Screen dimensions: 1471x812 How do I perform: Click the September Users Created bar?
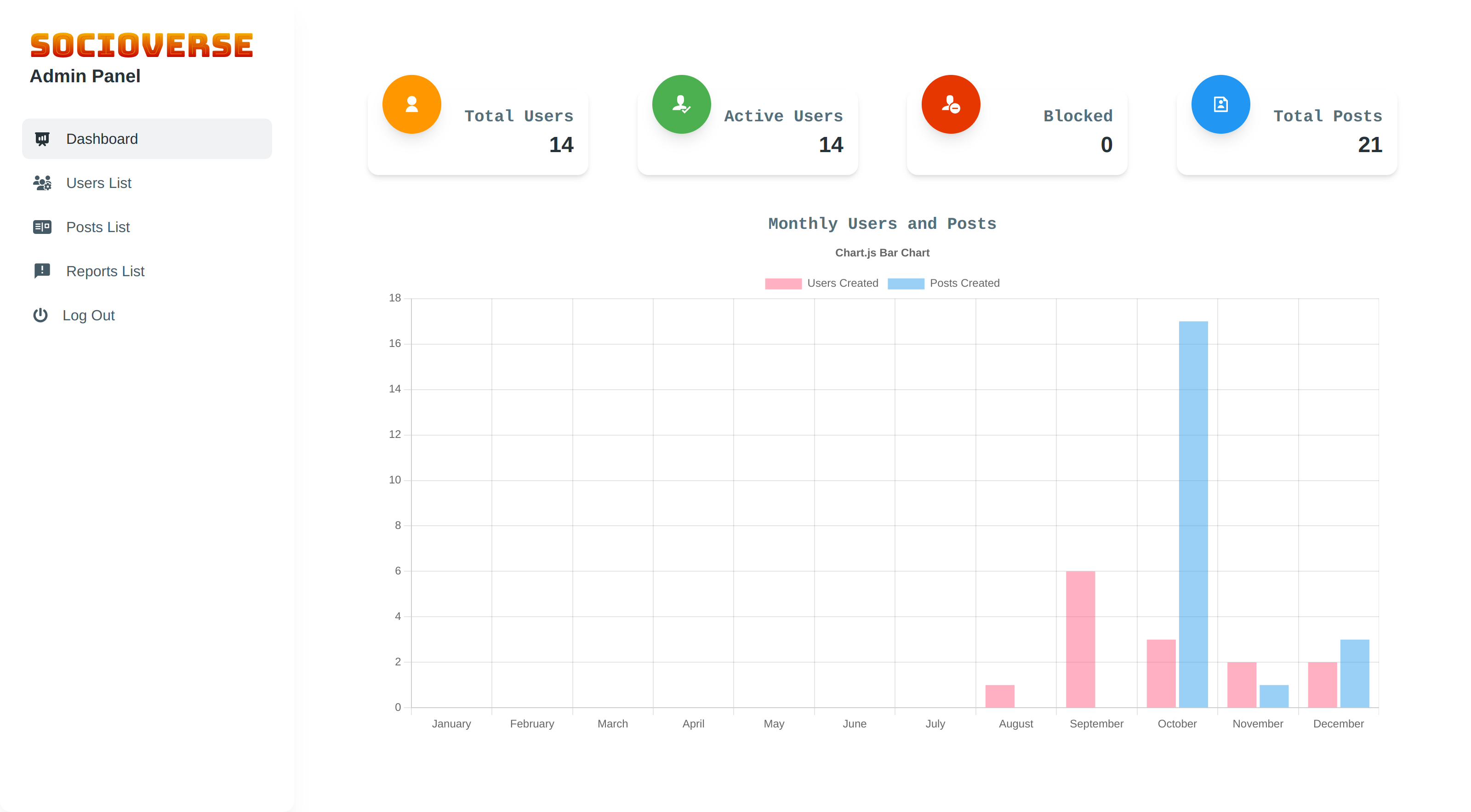pos(1080,639)
